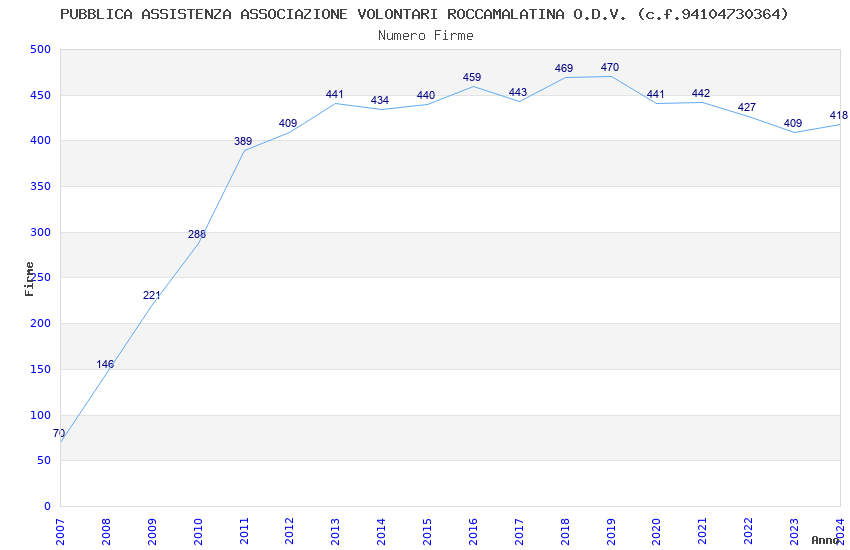The height and width of the screenshot is (550, 850).
Task: Click the x-axis year 2020
Action: (x=656, y=532)
